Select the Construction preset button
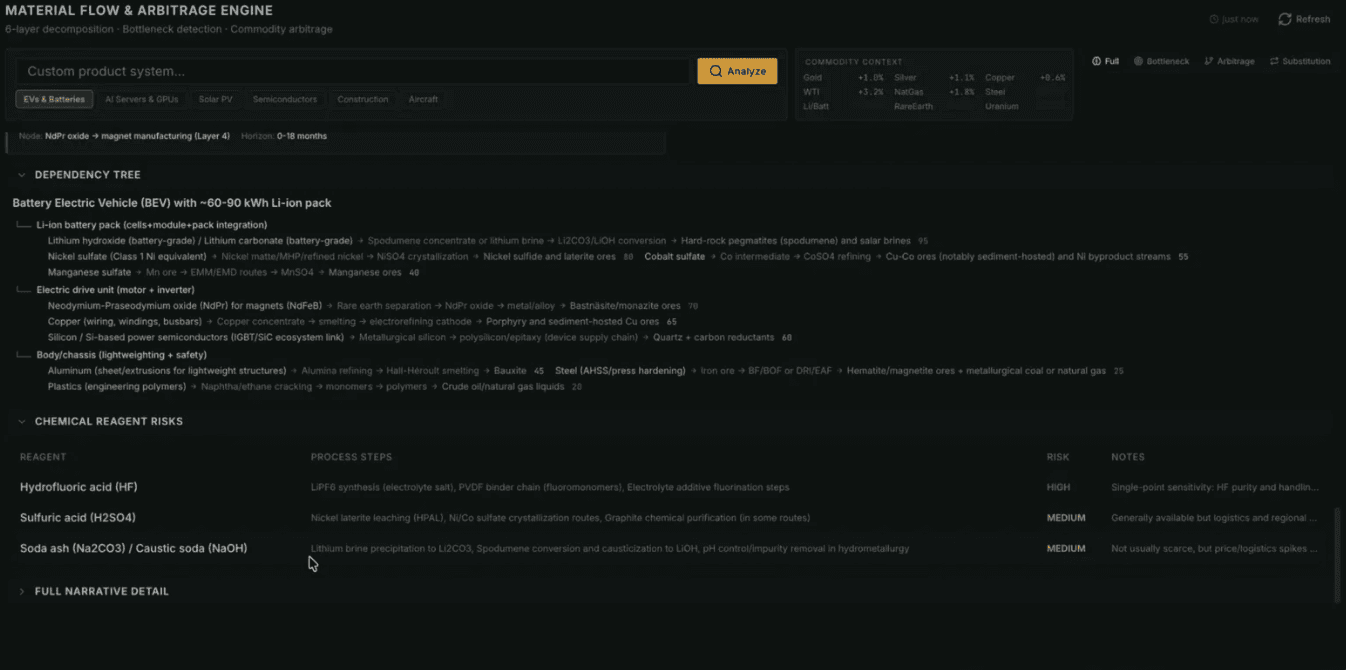The image size is (1346, 670). 362,99
